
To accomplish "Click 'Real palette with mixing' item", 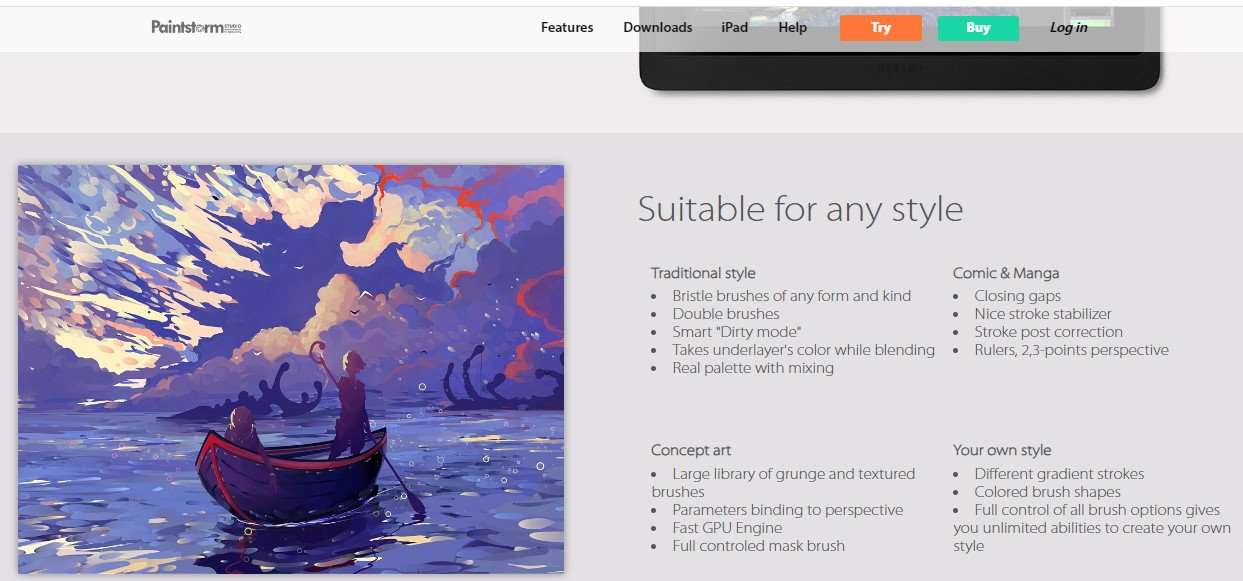I will pos(753,368).
